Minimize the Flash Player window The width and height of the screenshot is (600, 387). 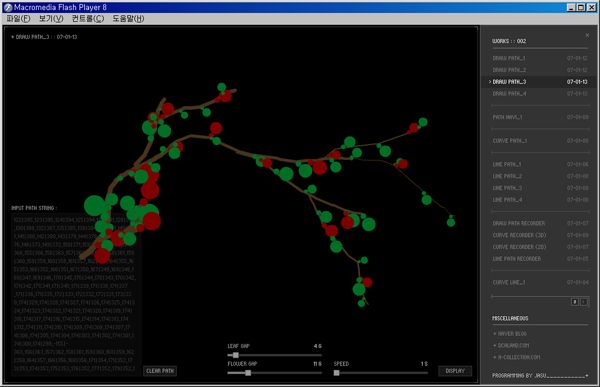pos(571,7)
